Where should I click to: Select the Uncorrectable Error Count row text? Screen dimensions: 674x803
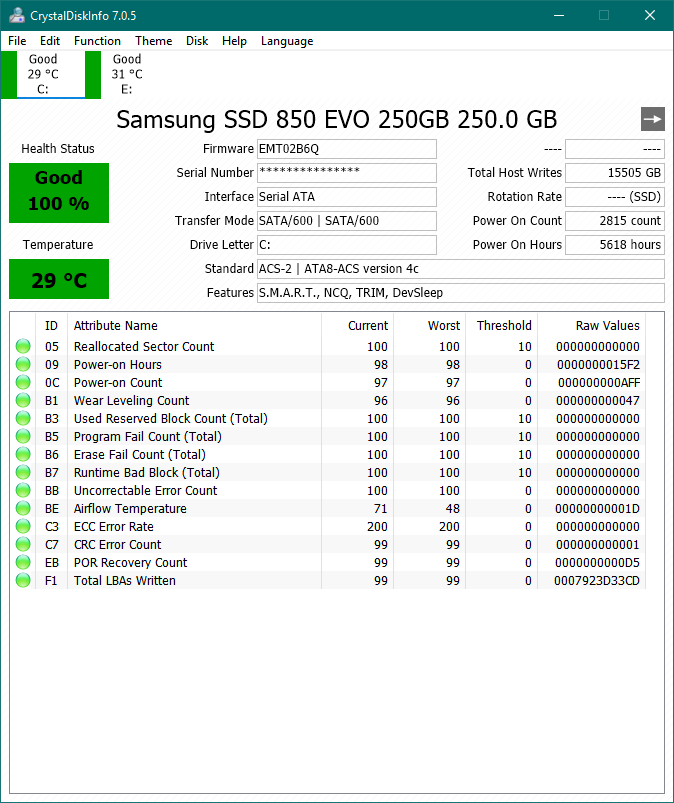coord(145,491)
